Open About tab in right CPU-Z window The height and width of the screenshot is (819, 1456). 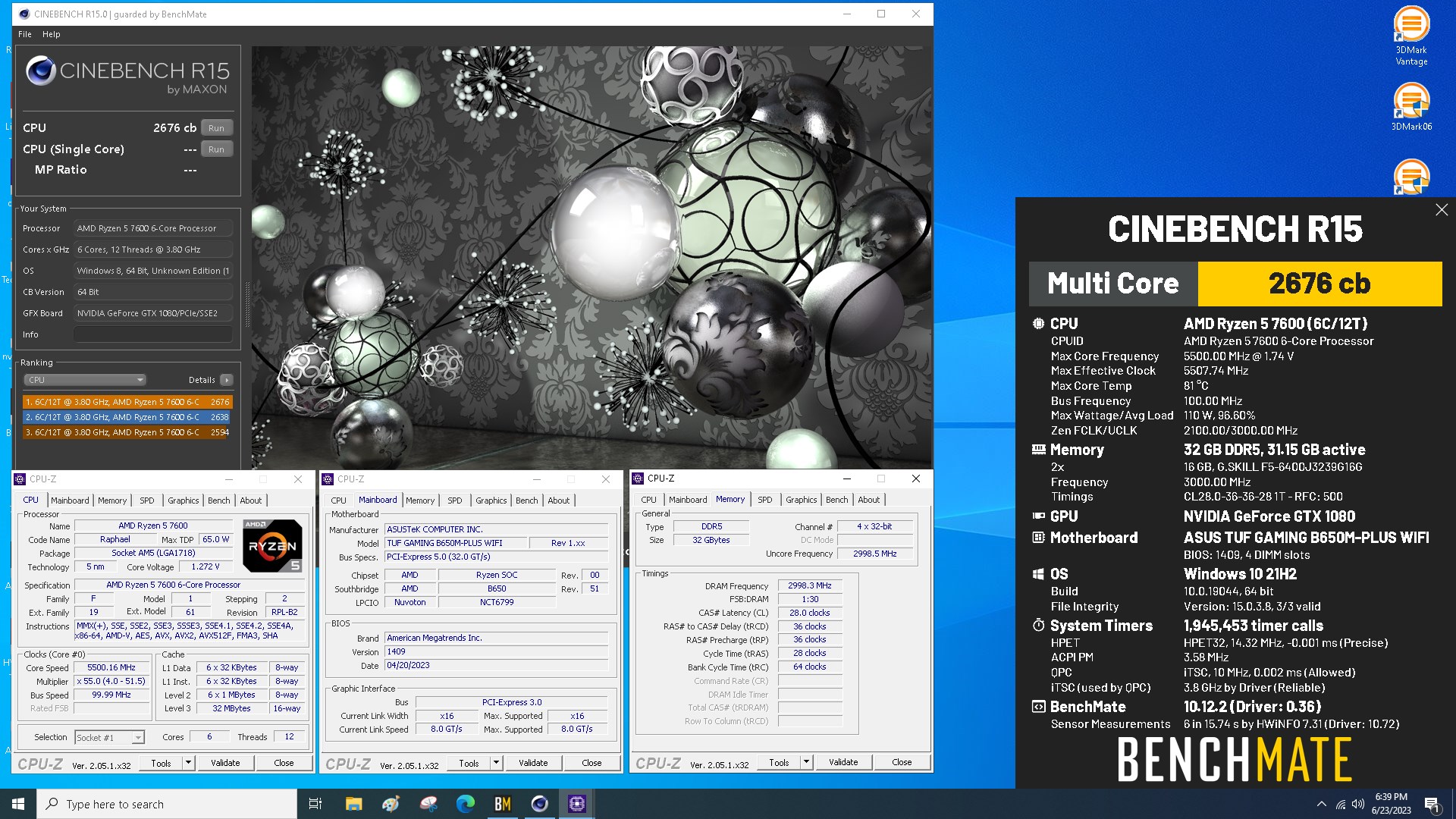pos(868,500)
